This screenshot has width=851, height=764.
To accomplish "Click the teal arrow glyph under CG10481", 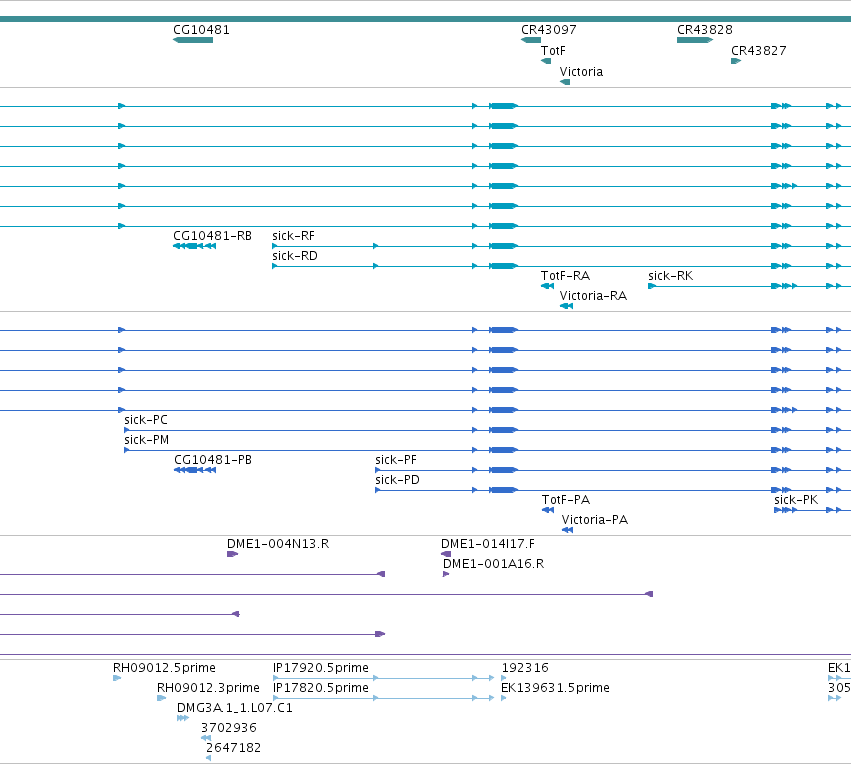I will click(193, 40).
